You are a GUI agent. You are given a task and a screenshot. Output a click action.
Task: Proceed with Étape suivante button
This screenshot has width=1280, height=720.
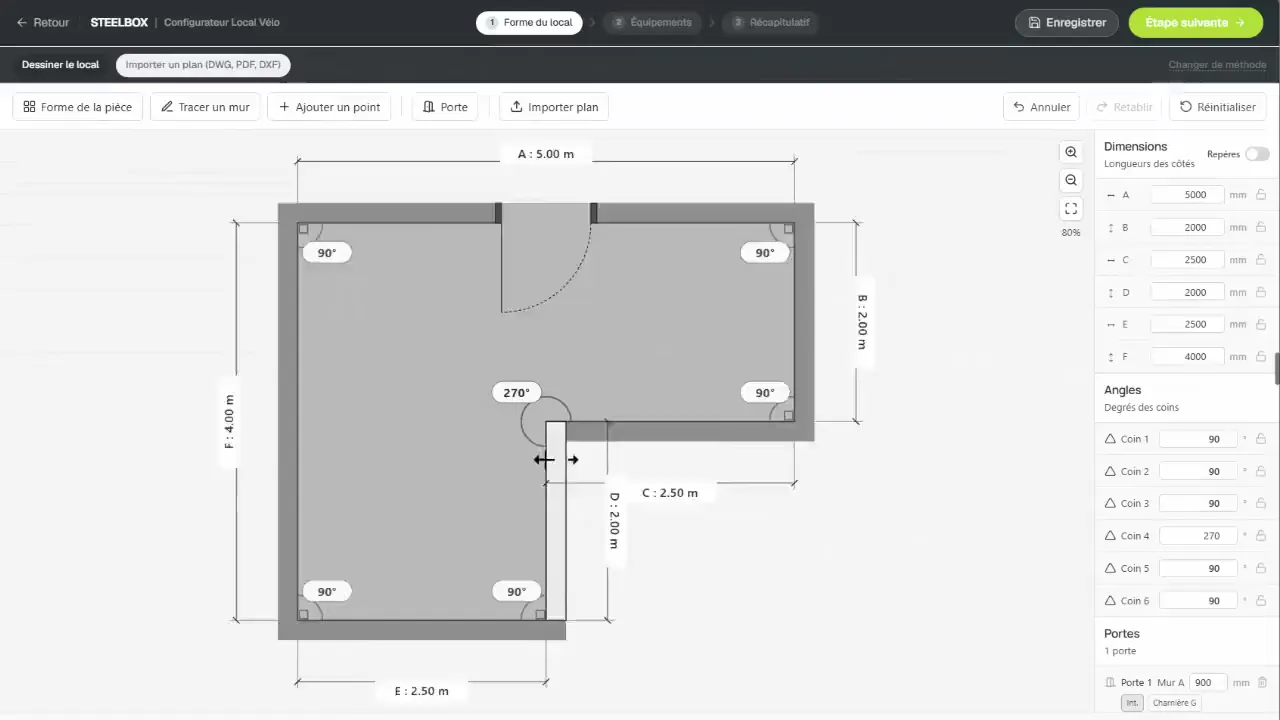click(1195, 22)
